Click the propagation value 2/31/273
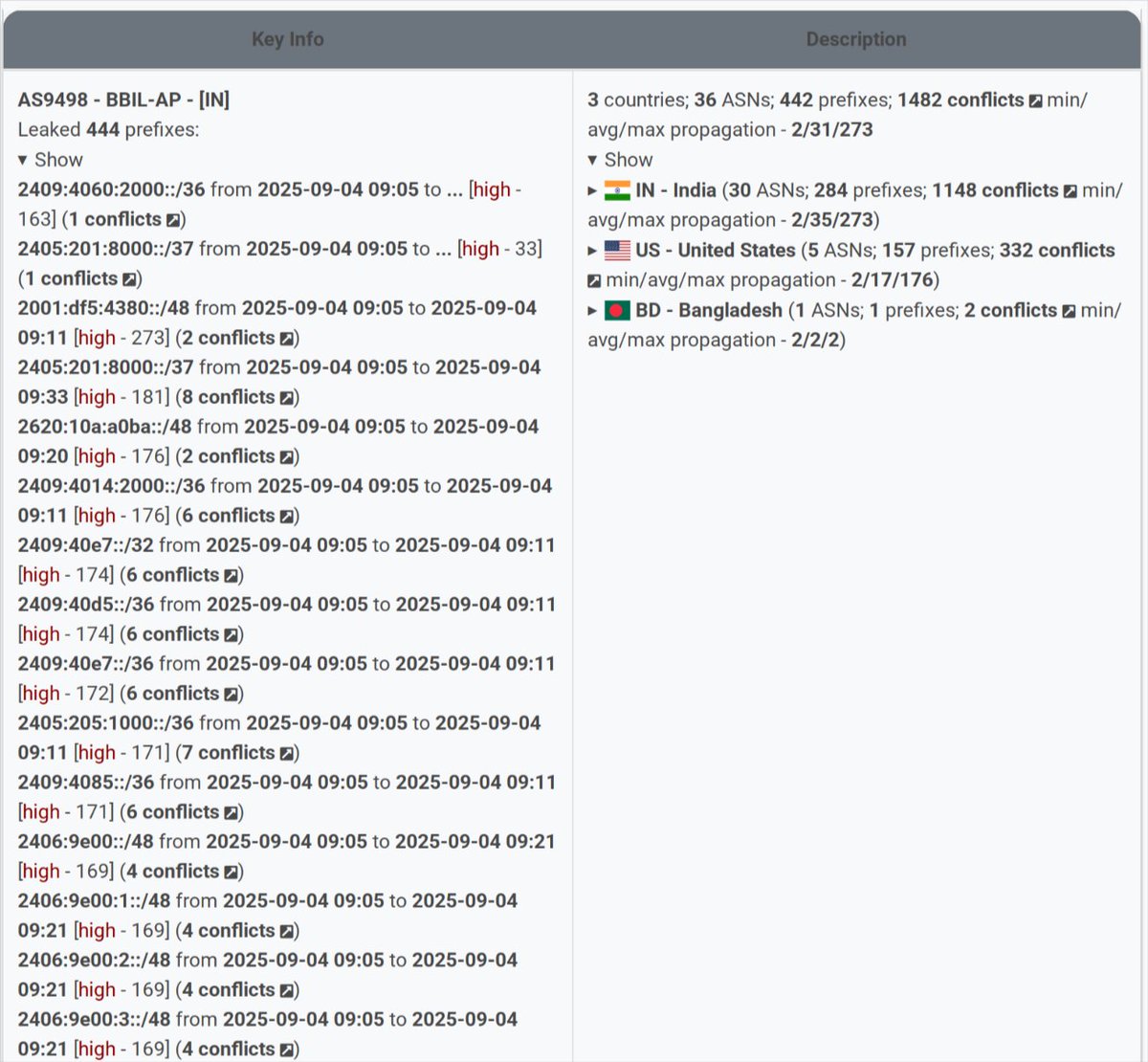The image size is (1148, 1062). click(x=832, y=130)
